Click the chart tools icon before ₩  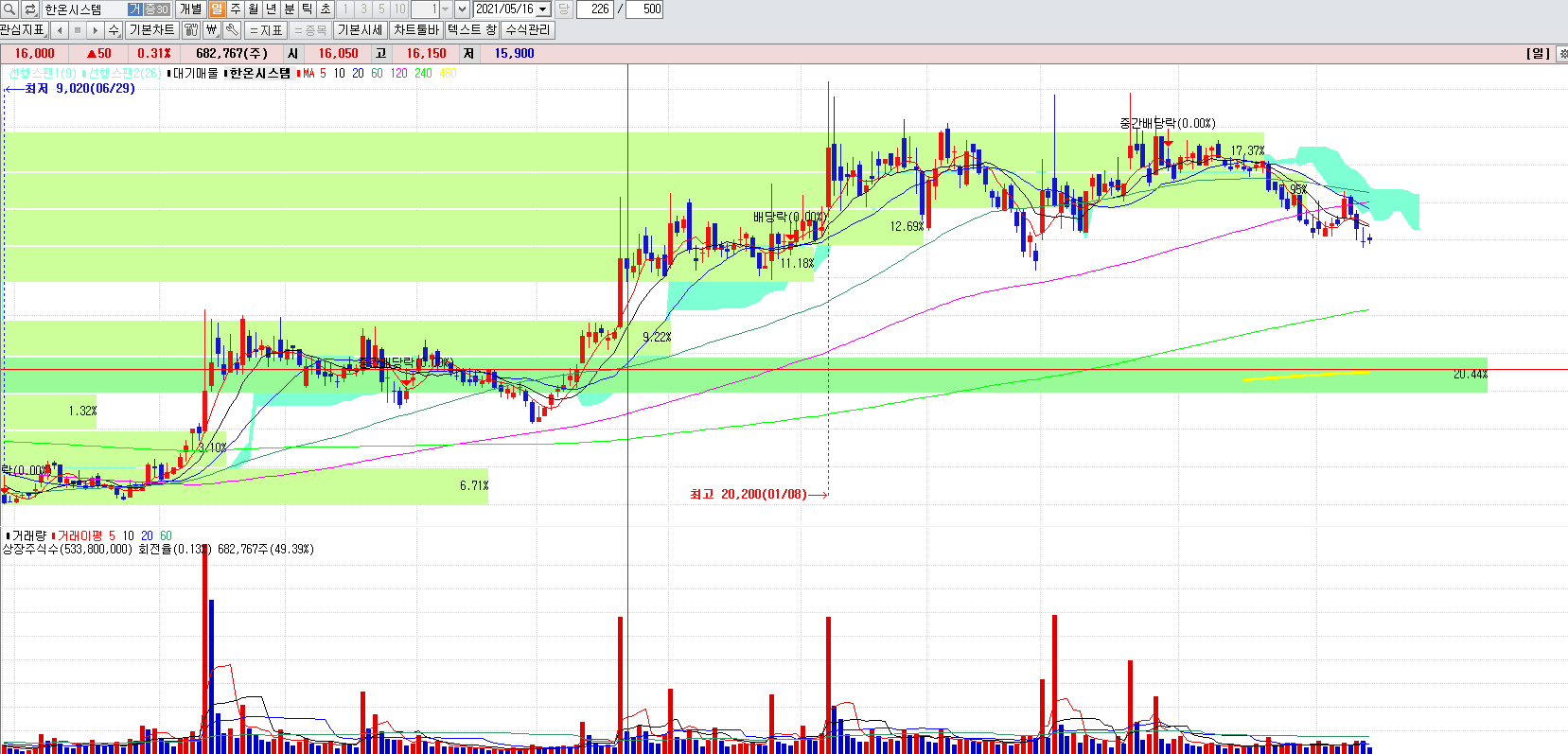pyautogui.click(x=191, y=30)
